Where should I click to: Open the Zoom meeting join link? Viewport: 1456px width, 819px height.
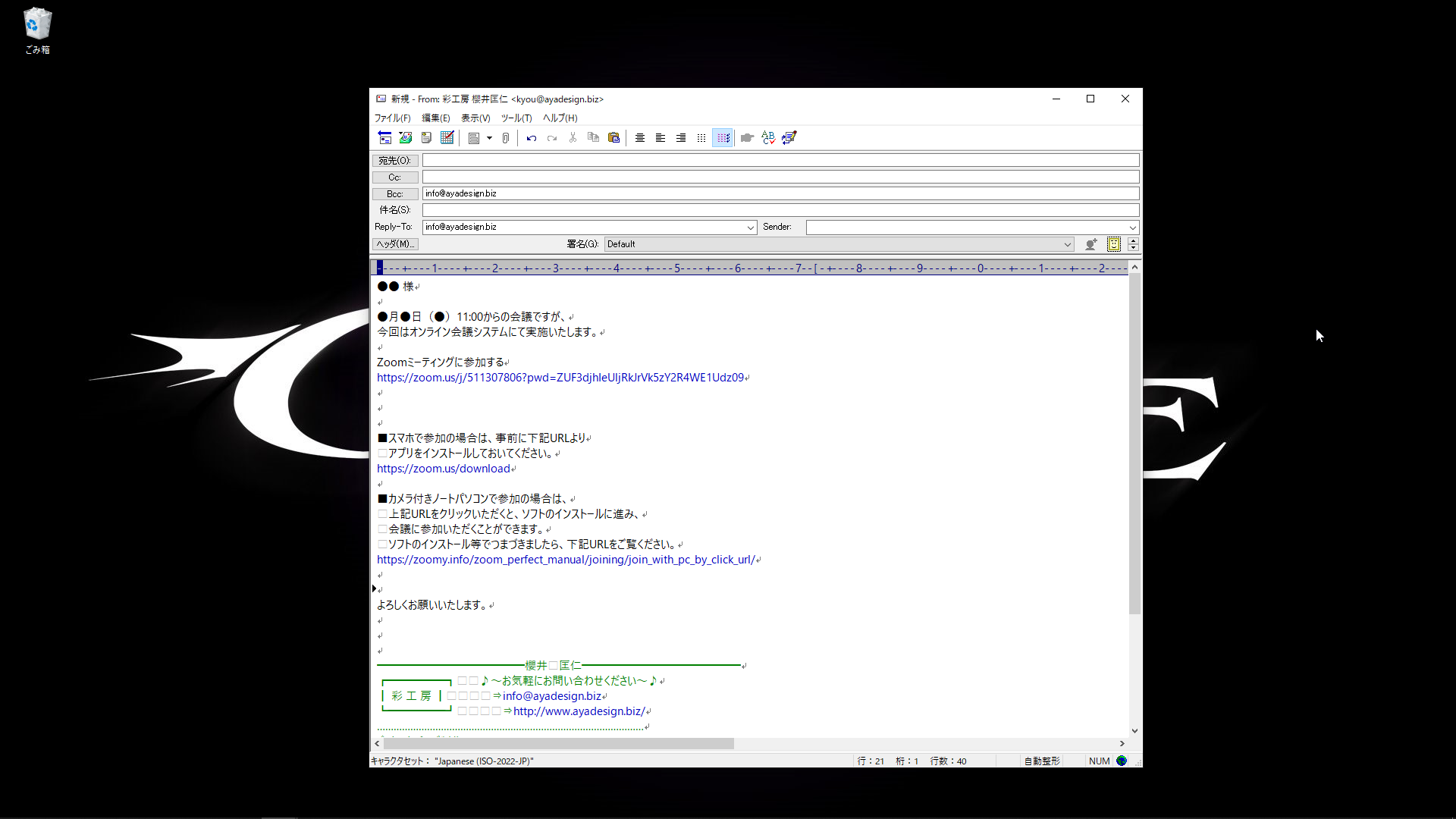(x=560, y=378)
